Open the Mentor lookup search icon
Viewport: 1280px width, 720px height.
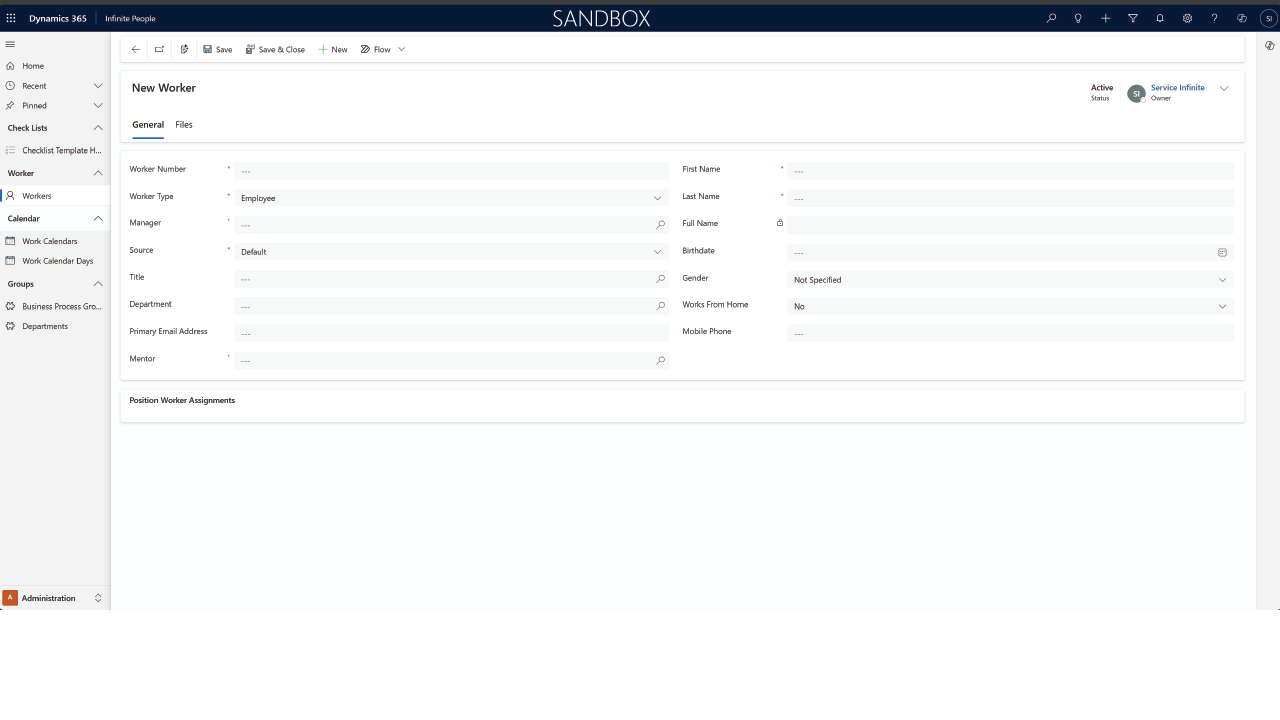pos(660,360)
